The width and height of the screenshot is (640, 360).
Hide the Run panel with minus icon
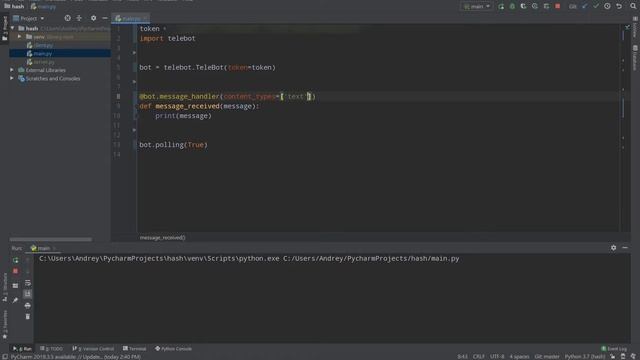tap(625, 248)
